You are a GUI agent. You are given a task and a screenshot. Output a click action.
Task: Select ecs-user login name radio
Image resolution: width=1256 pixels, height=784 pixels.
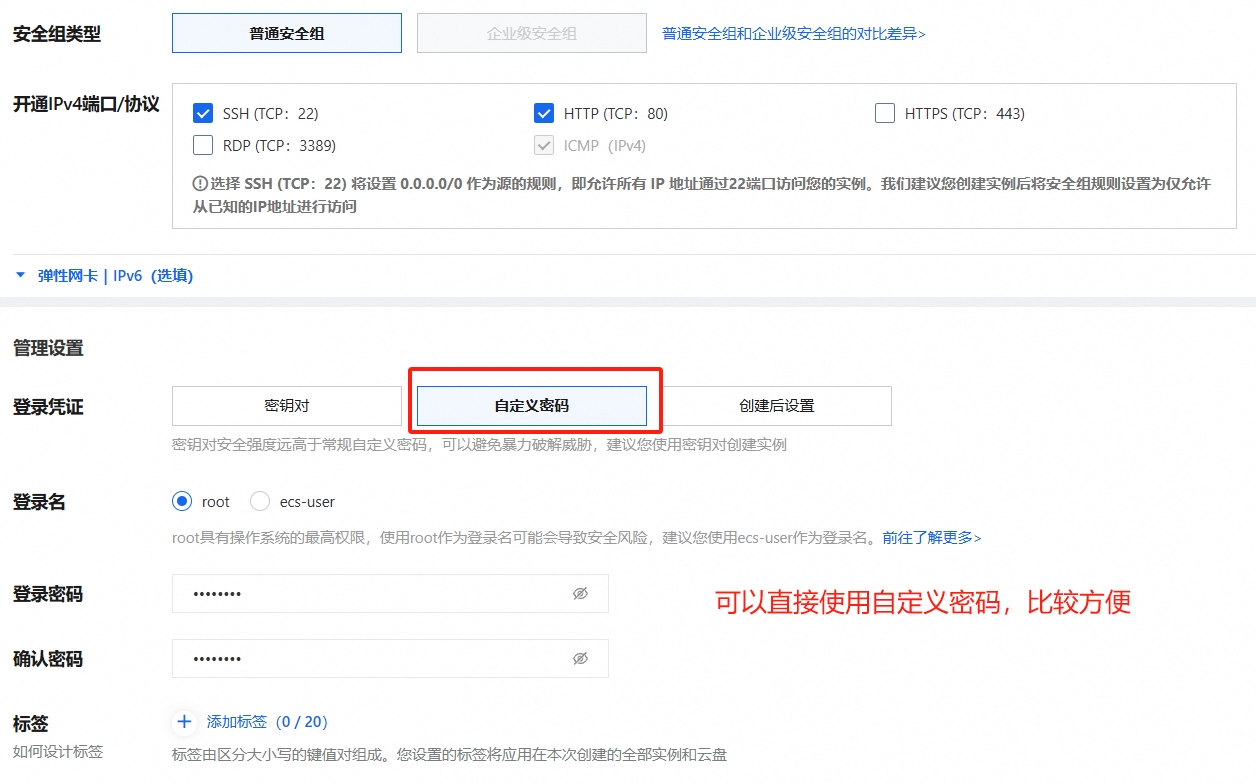click(260, 501)
